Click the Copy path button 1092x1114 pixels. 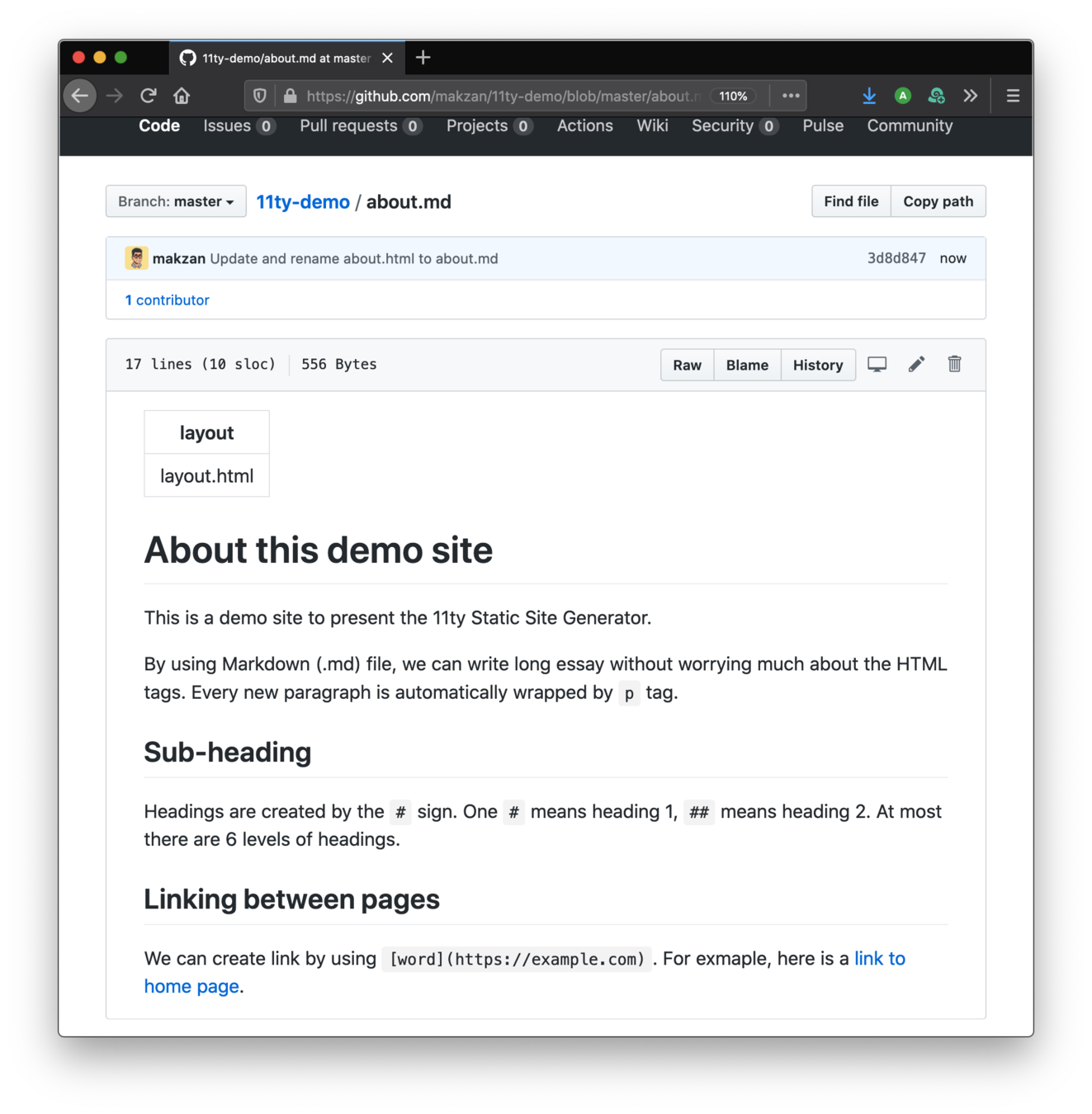point(938,201)
